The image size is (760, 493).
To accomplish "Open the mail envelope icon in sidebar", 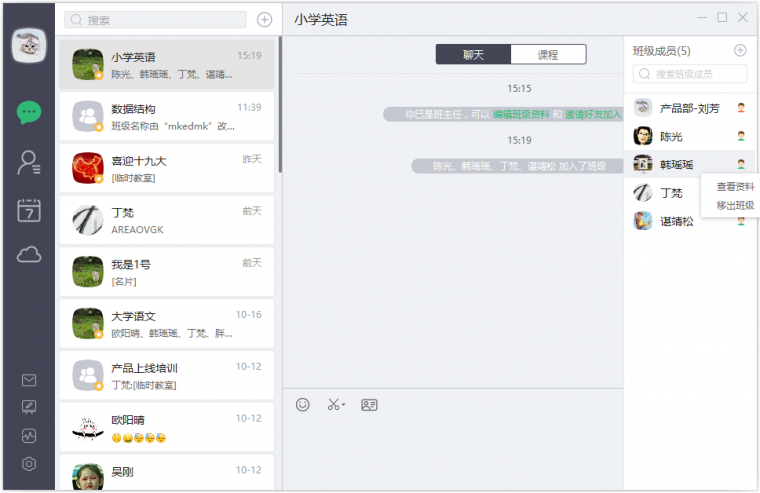I will tap(29, 380).
